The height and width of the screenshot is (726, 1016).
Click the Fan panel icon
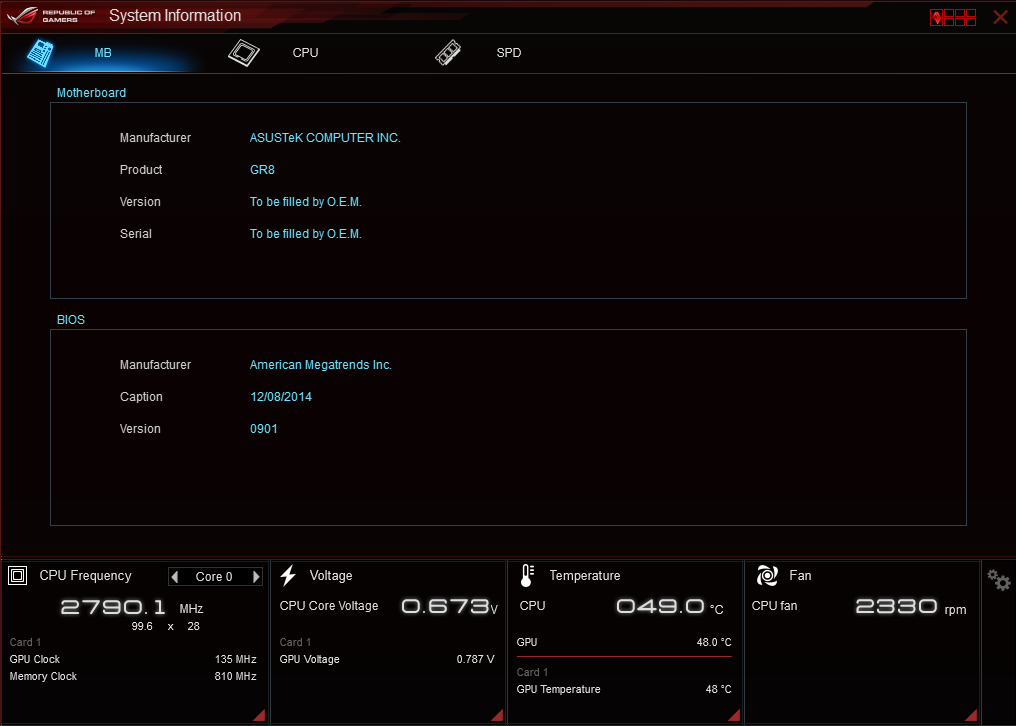(x=767, y=575)
